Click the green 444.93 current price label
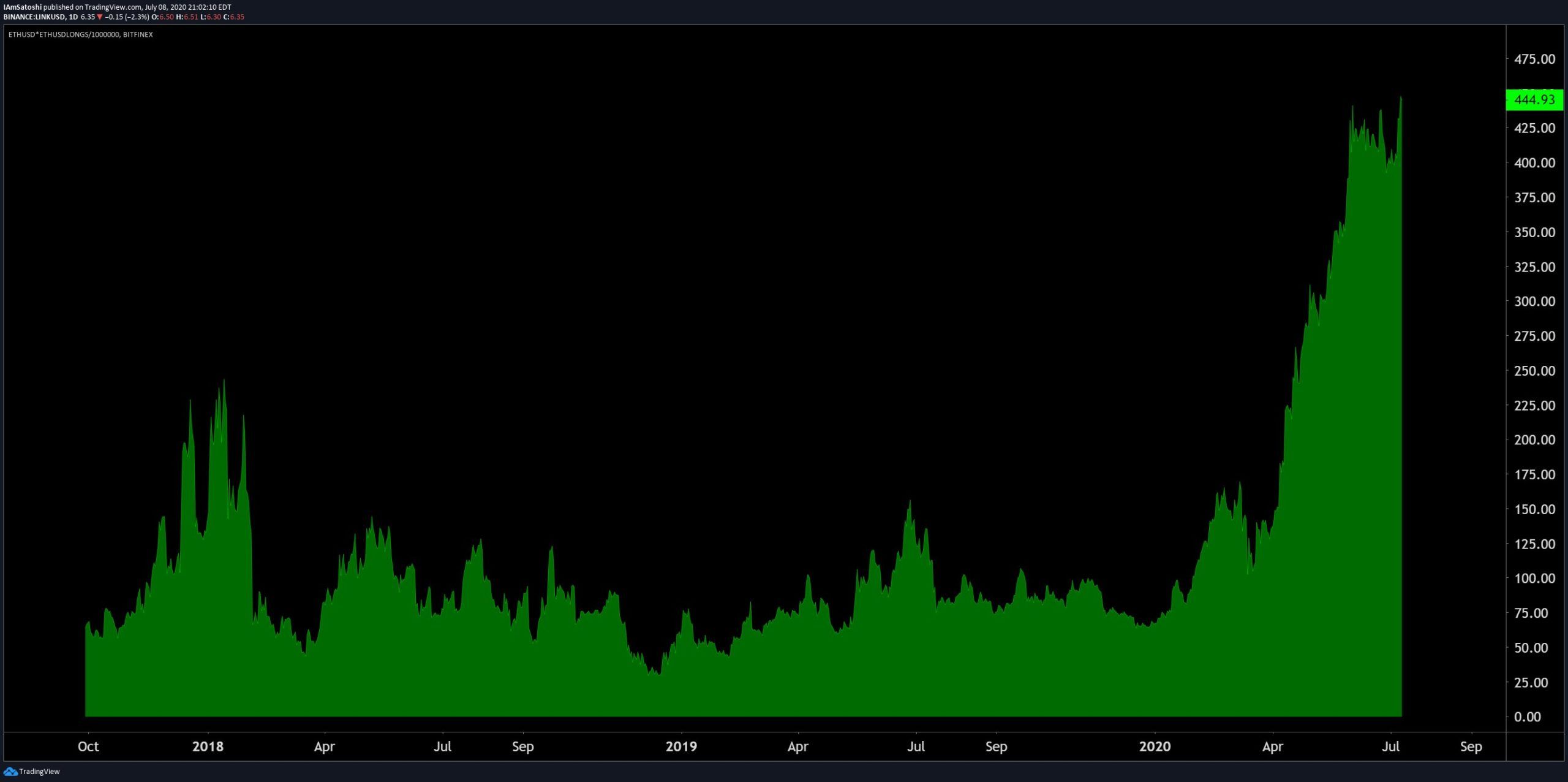This screenshot has width=1568, height=782. (1534, 99)
